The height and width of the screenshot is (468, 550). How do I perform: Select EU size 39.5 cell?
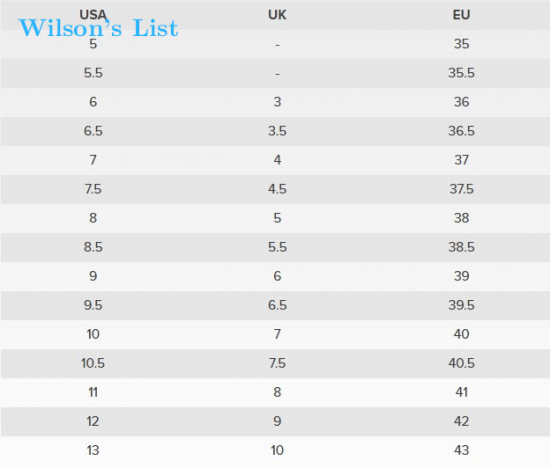(461, 305)
